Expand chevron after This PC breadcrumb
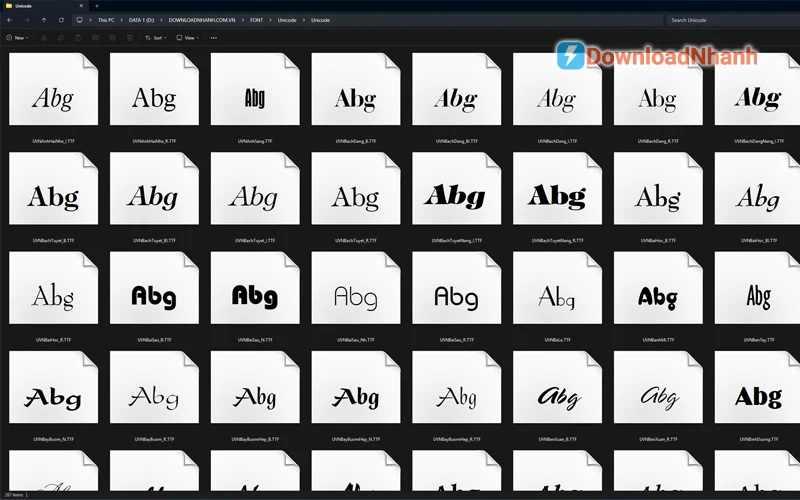 click(121, 20)
